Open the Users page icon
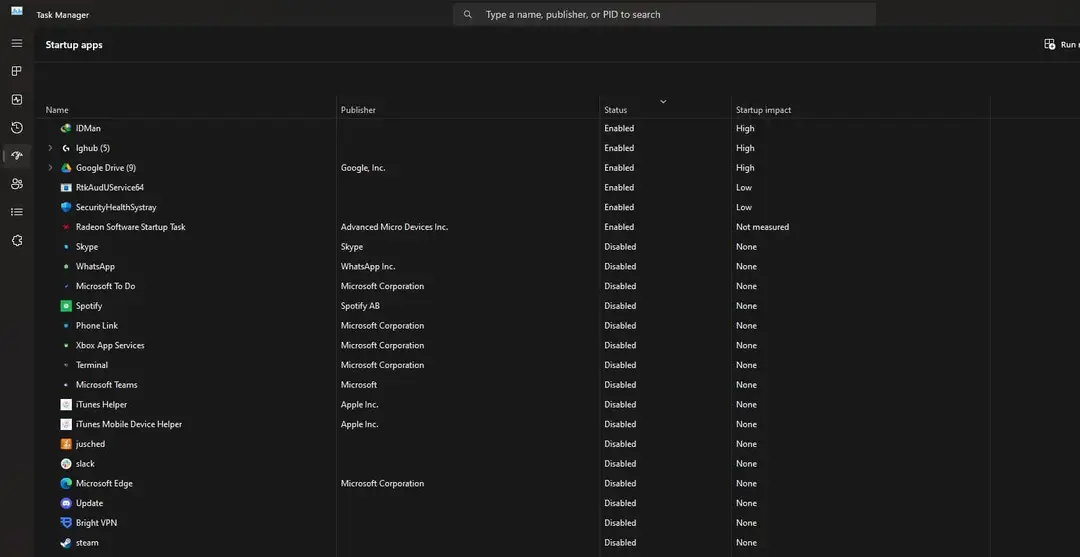1080x557 pixels. (17, 184)
